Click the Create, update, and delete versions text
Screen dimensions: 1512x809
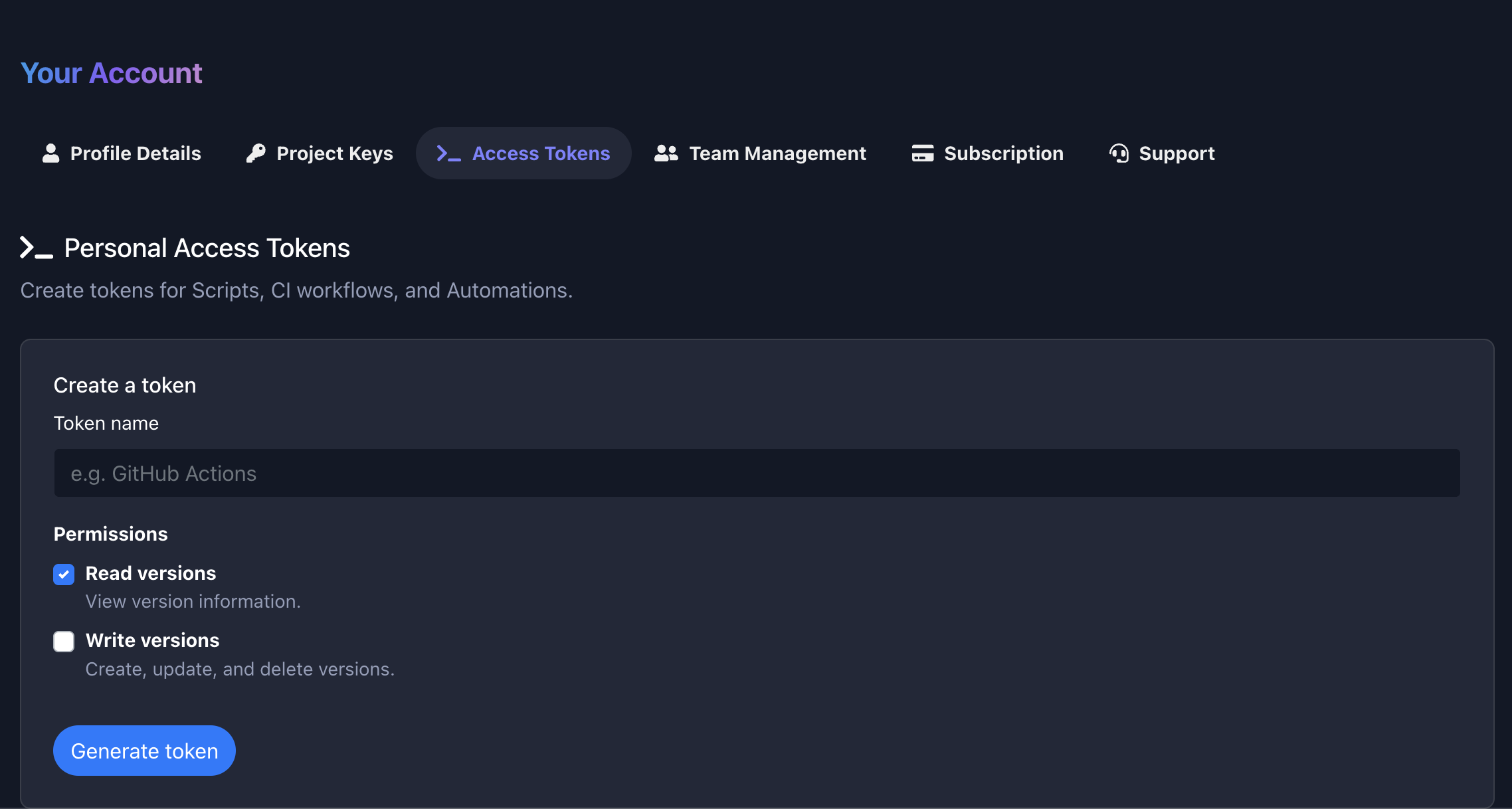(240, 669)
